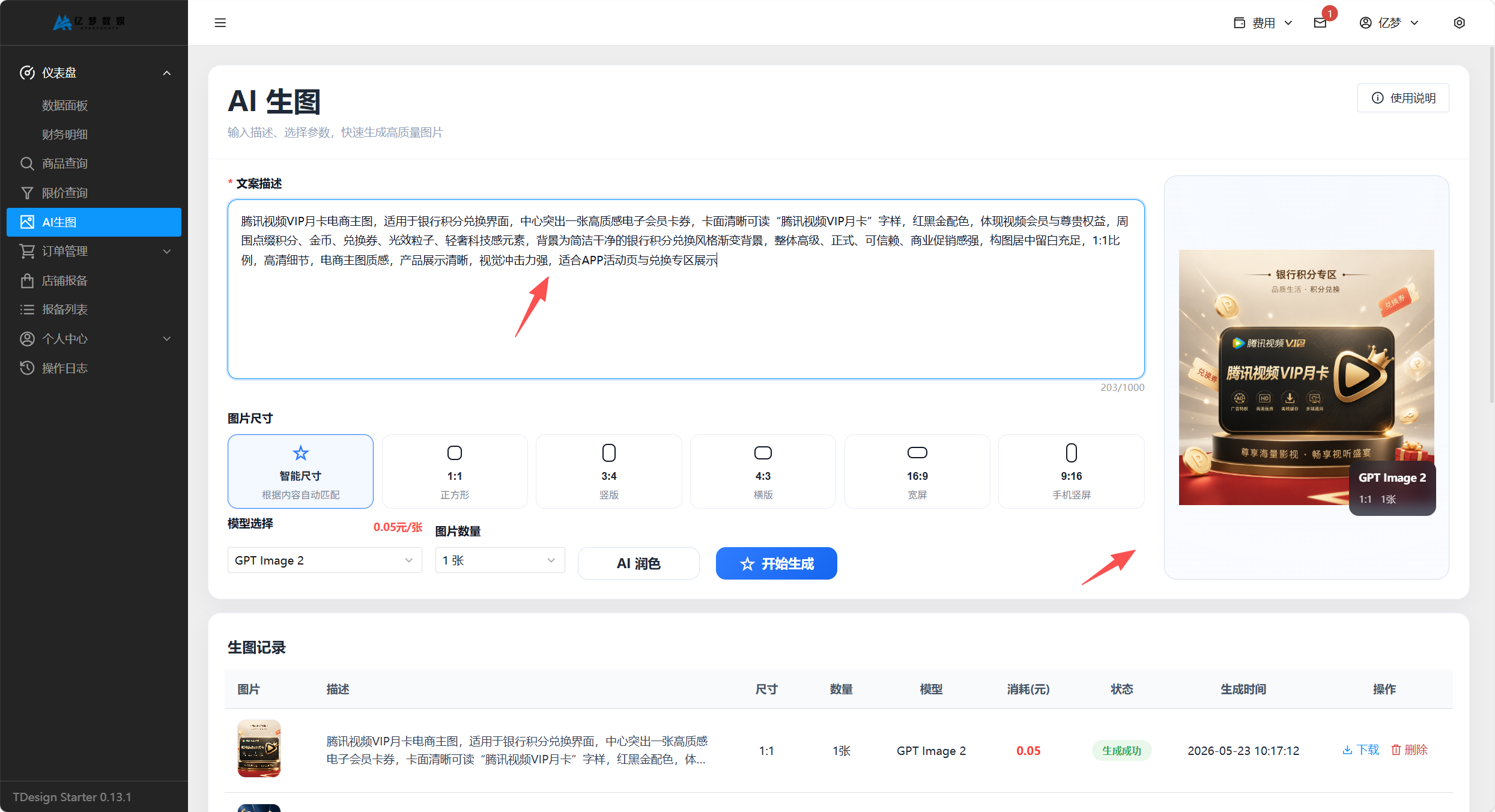
Task: Open the mail notifications icon
Action: [x=1320, y=23]
